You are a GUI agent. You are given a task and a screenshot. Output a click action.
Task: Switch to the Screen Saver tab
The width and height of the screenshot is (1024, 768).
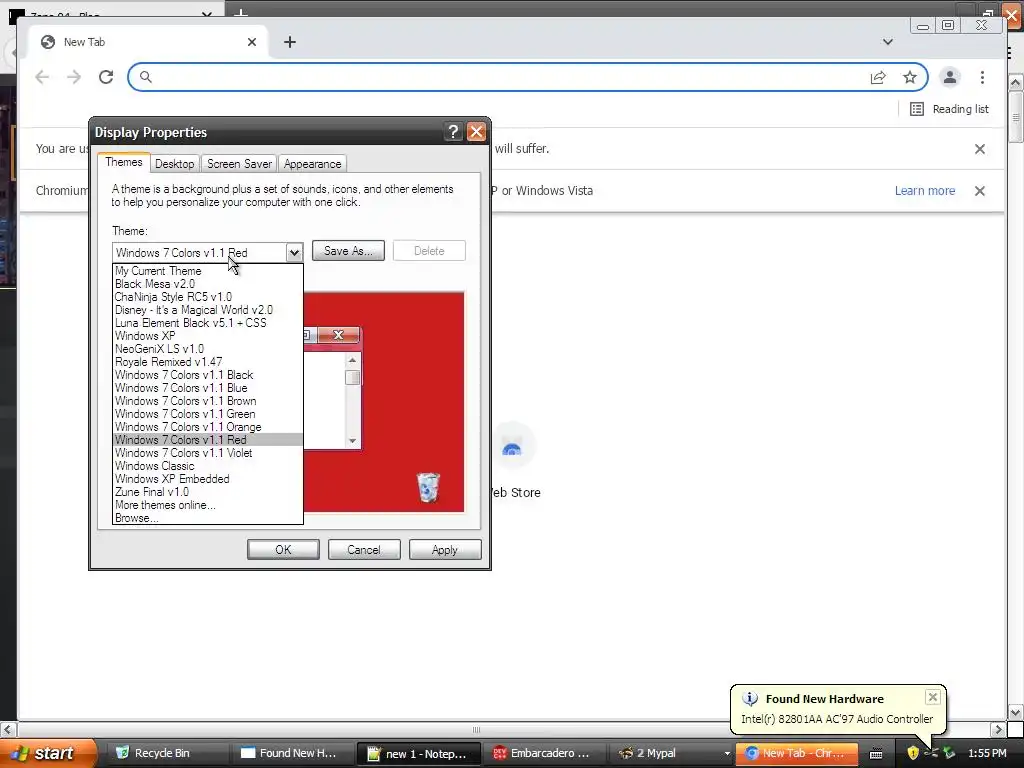[x=239, y=163]
